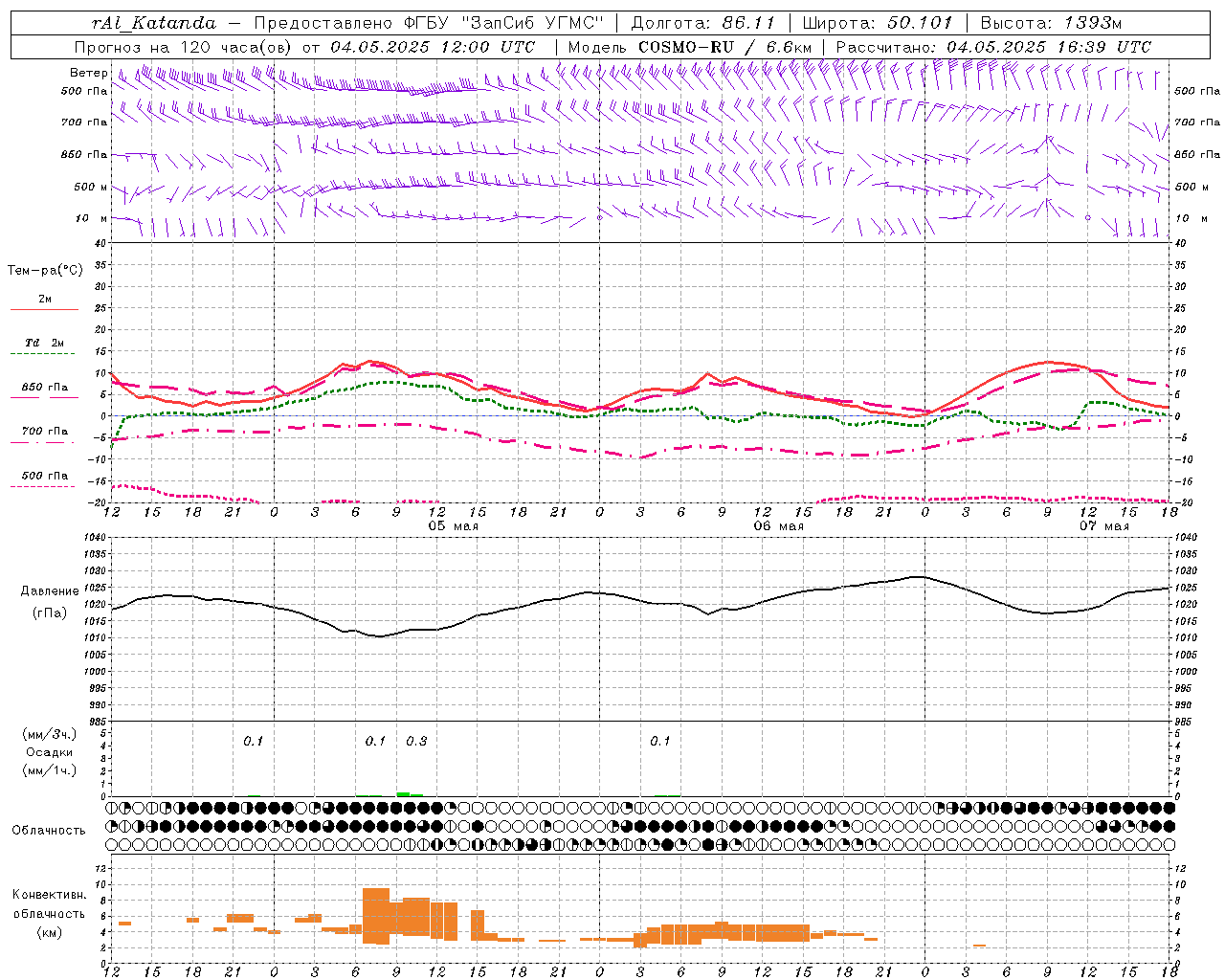Select the (мм/1ч.) precipitation unit label

[50, 770]
